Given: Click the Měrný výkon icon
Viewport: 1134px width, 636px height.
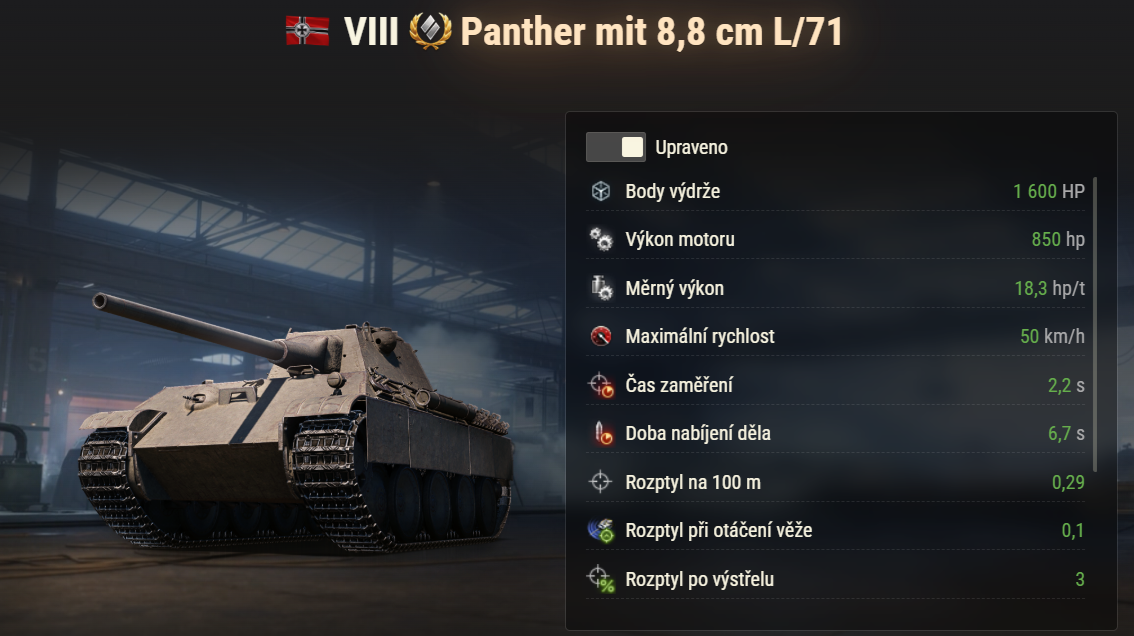Looking at the screenshot, I should pos(601,288).
